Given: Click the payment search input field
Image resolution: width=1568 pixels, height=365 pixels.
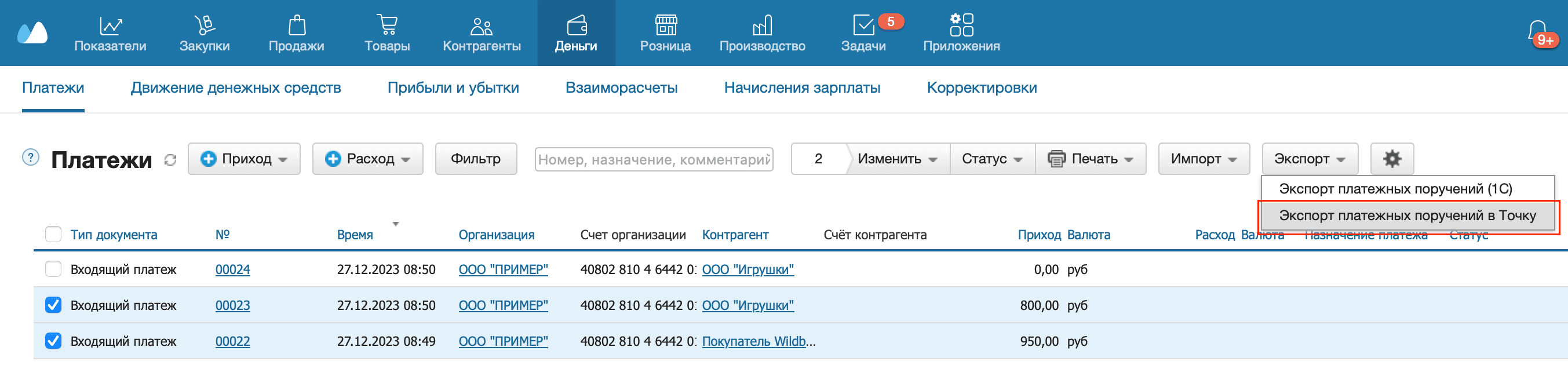Looking at the screenshot, I should pyautogui.click(x=653, y=159).
